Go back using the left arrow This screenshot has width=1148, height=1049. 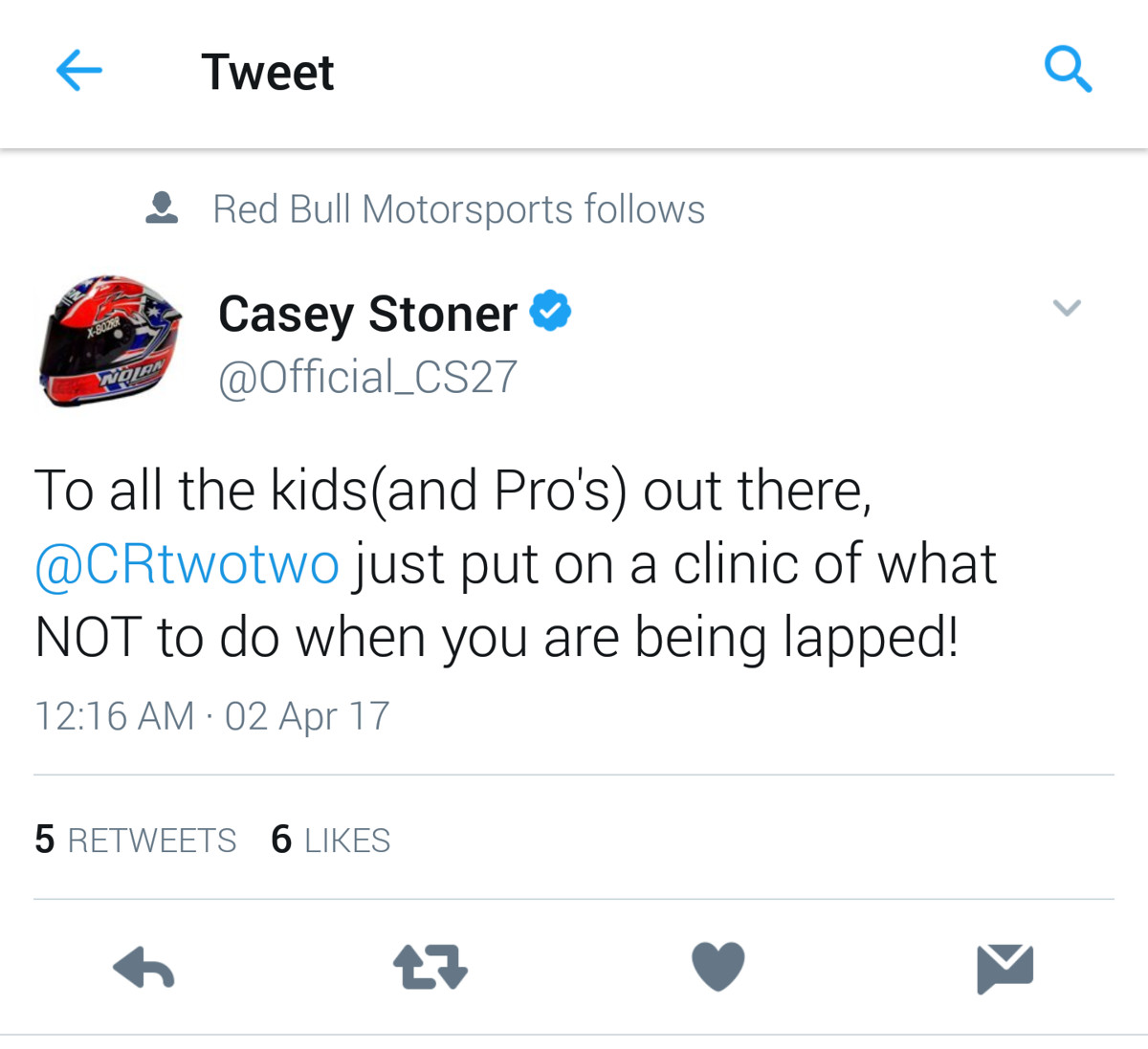point(79,71)
